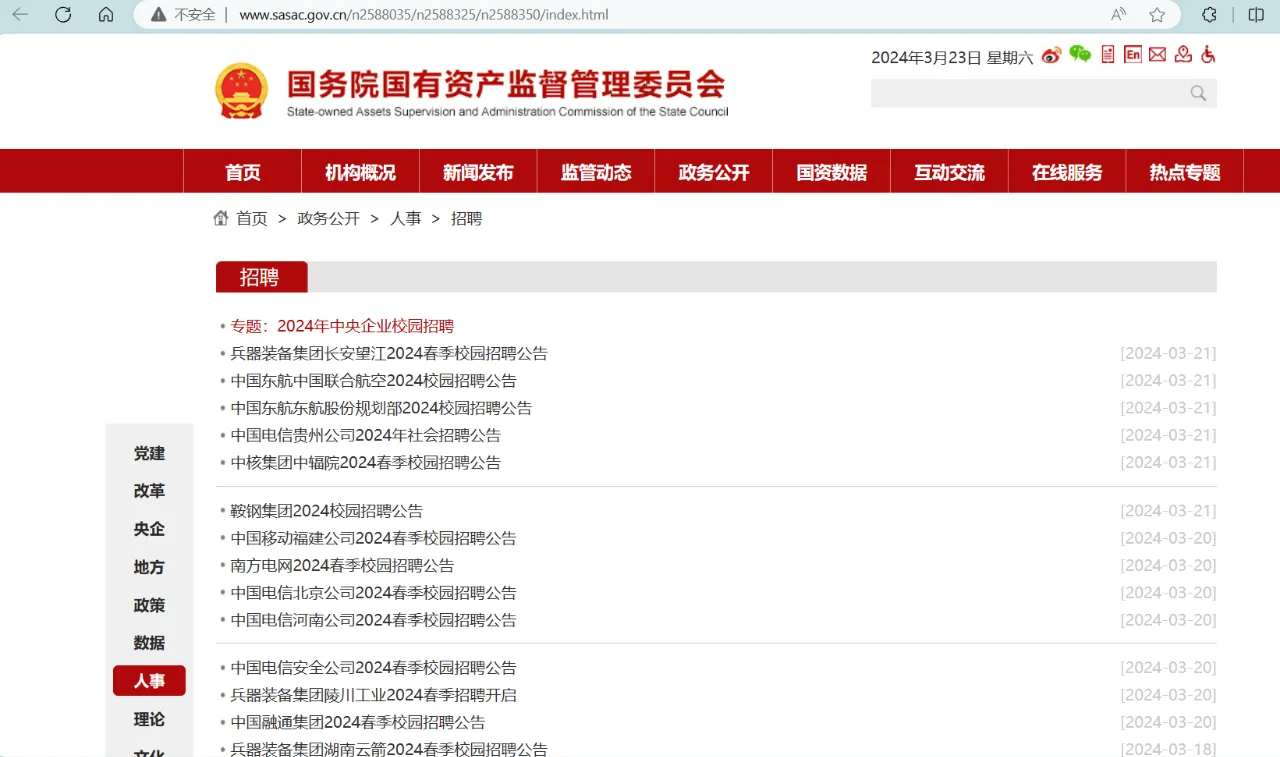Open the wheelchair accessibility icon

pyautogui.click(x=1208, y=55)
